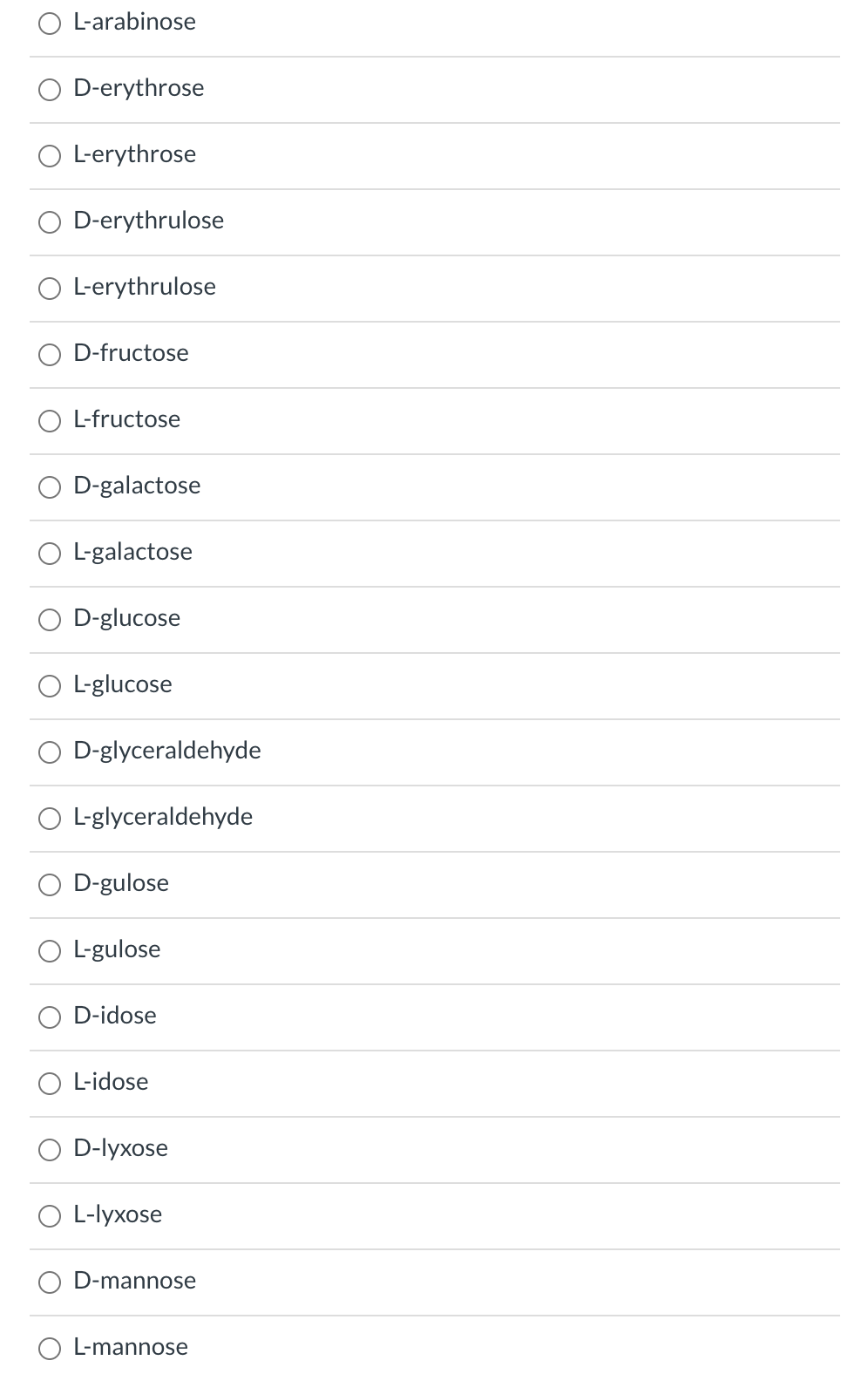The height and width of the screenshot is (1374, 868).
Task: Select the L-gulose radio button
Action: pos(50,950)
